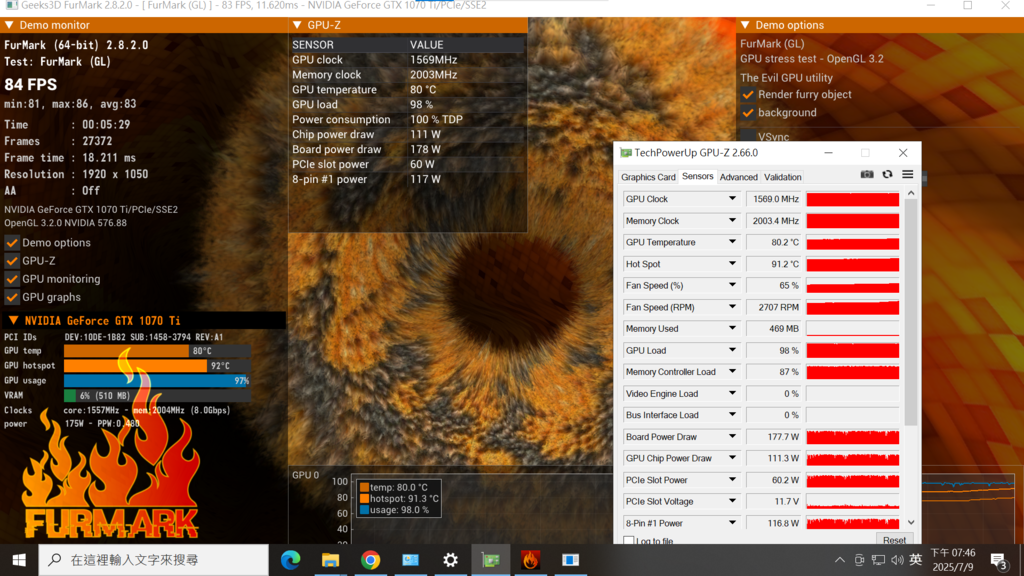Click the PCIe Slot Voltage 11.7 V value
This screenshot has height=576, width=1024.
point(774,502)
